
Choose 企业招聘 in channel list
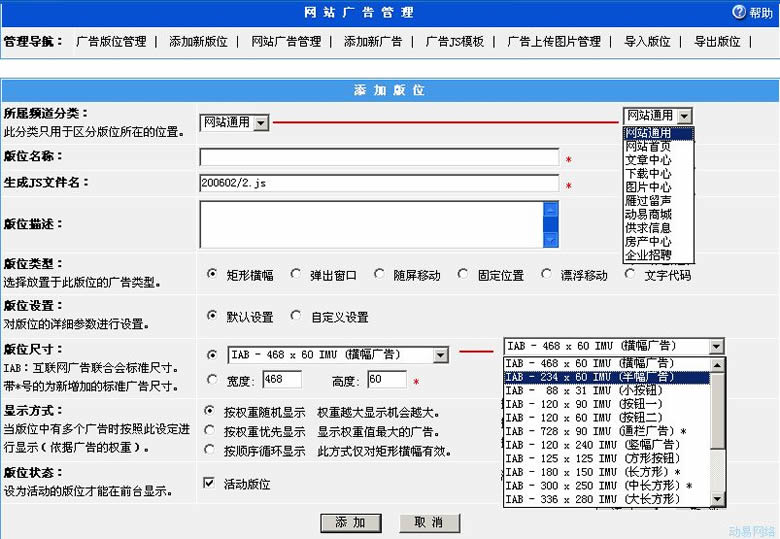click(x=658, y=255)
